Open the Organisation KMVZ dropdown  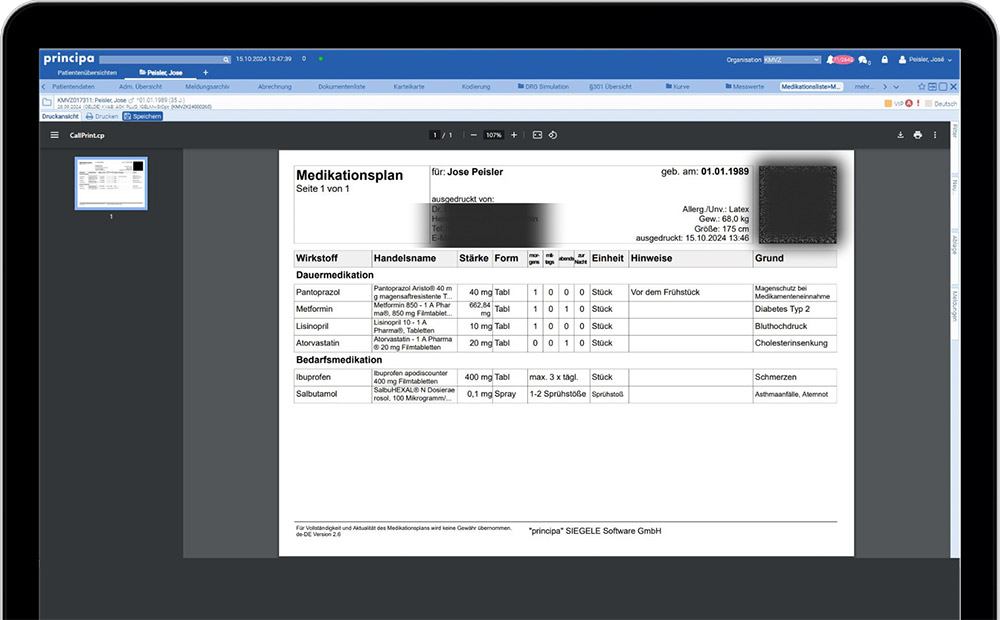point(792,60)
